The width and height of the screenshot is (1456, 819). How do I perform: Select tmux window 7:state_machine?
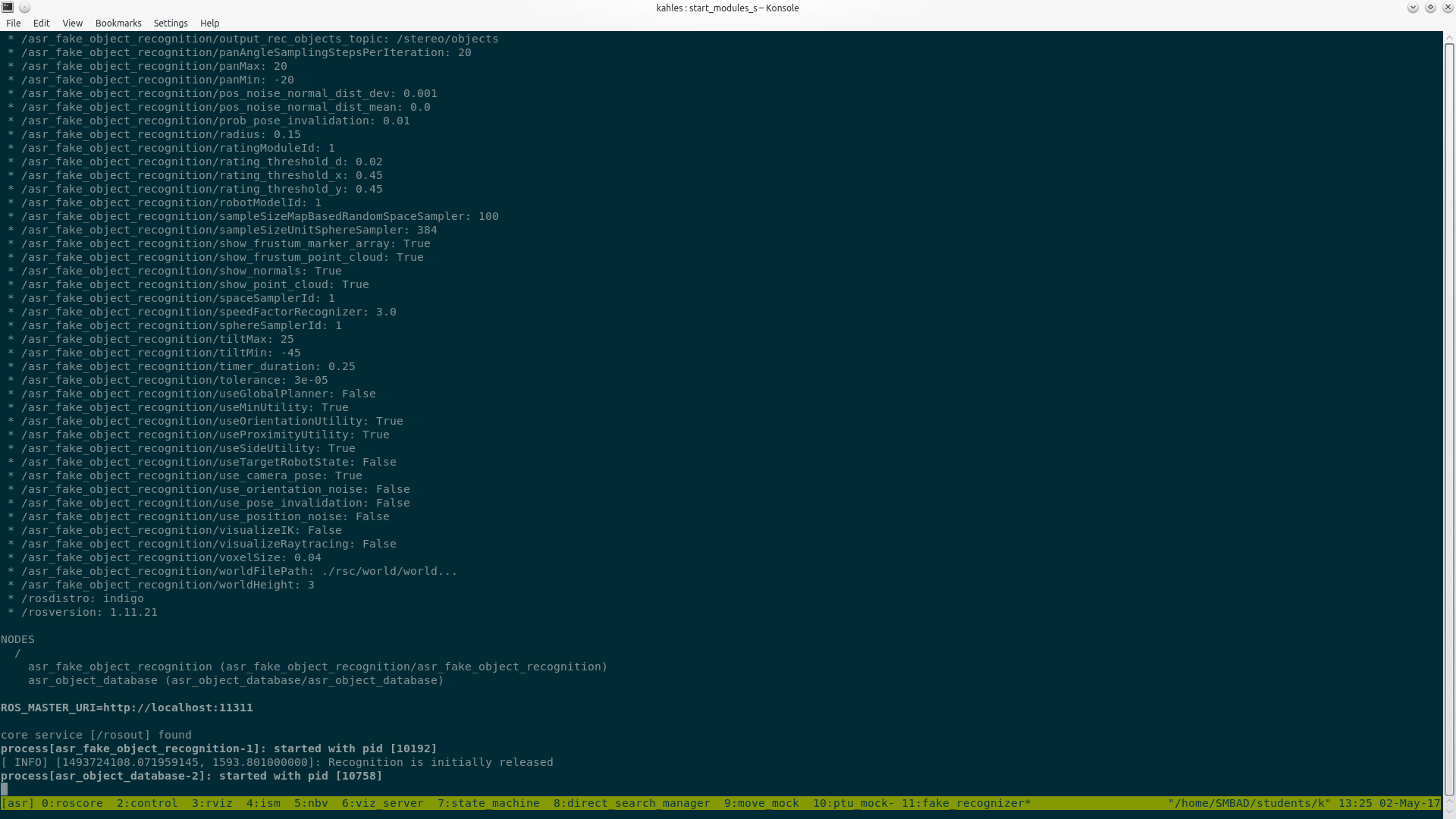[488, 803]
